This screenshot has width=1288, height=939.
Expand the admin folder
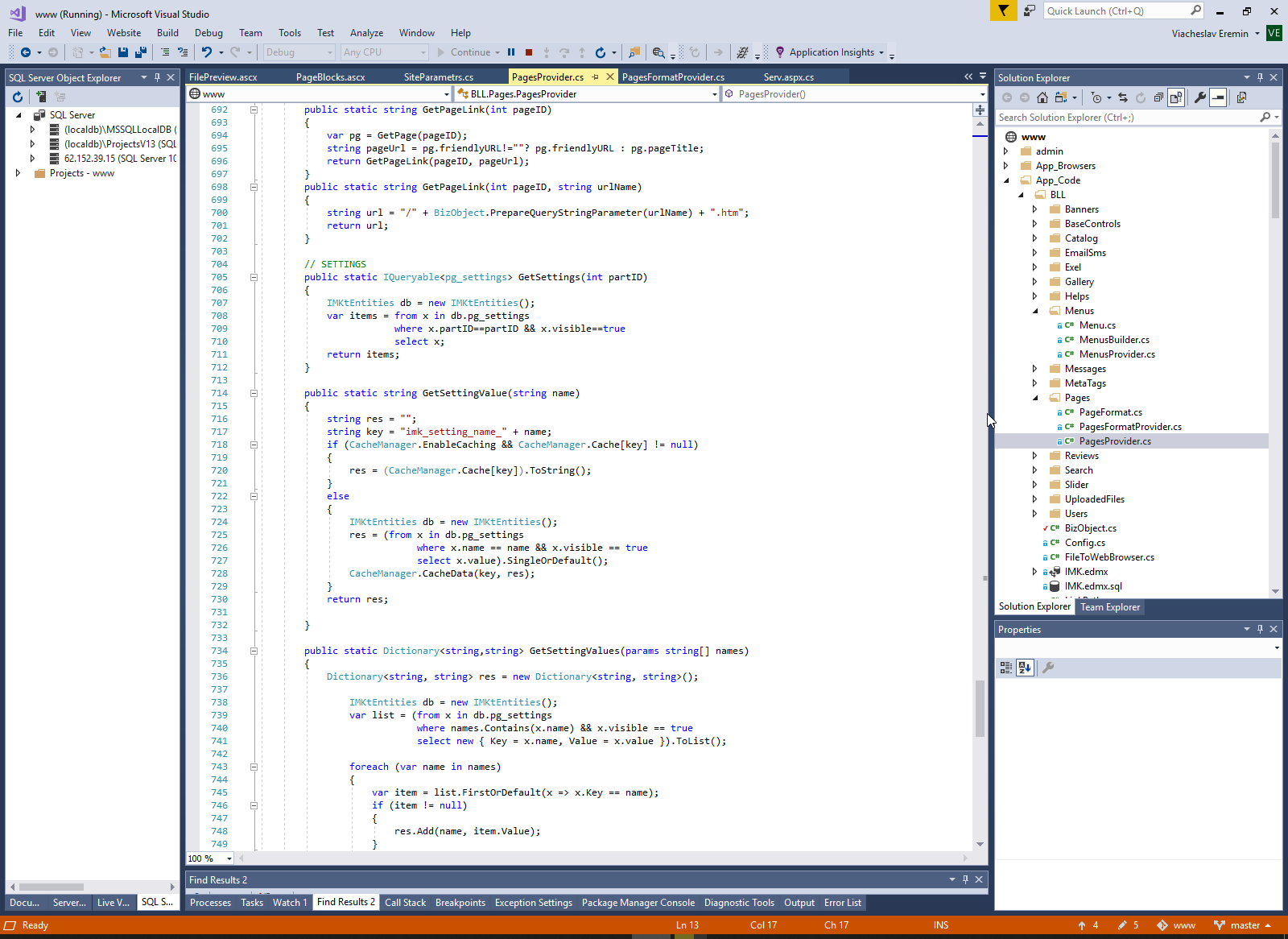coord(1006,151)
